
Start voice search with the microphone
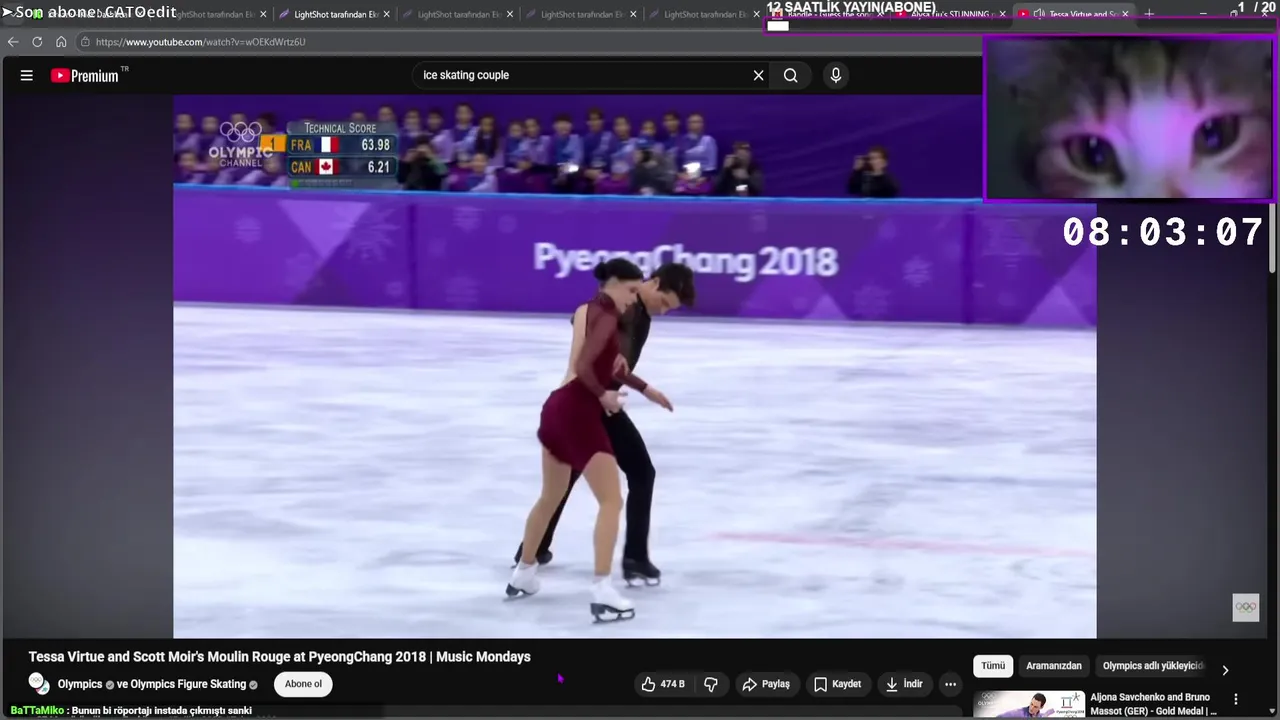tap(836, 75)
